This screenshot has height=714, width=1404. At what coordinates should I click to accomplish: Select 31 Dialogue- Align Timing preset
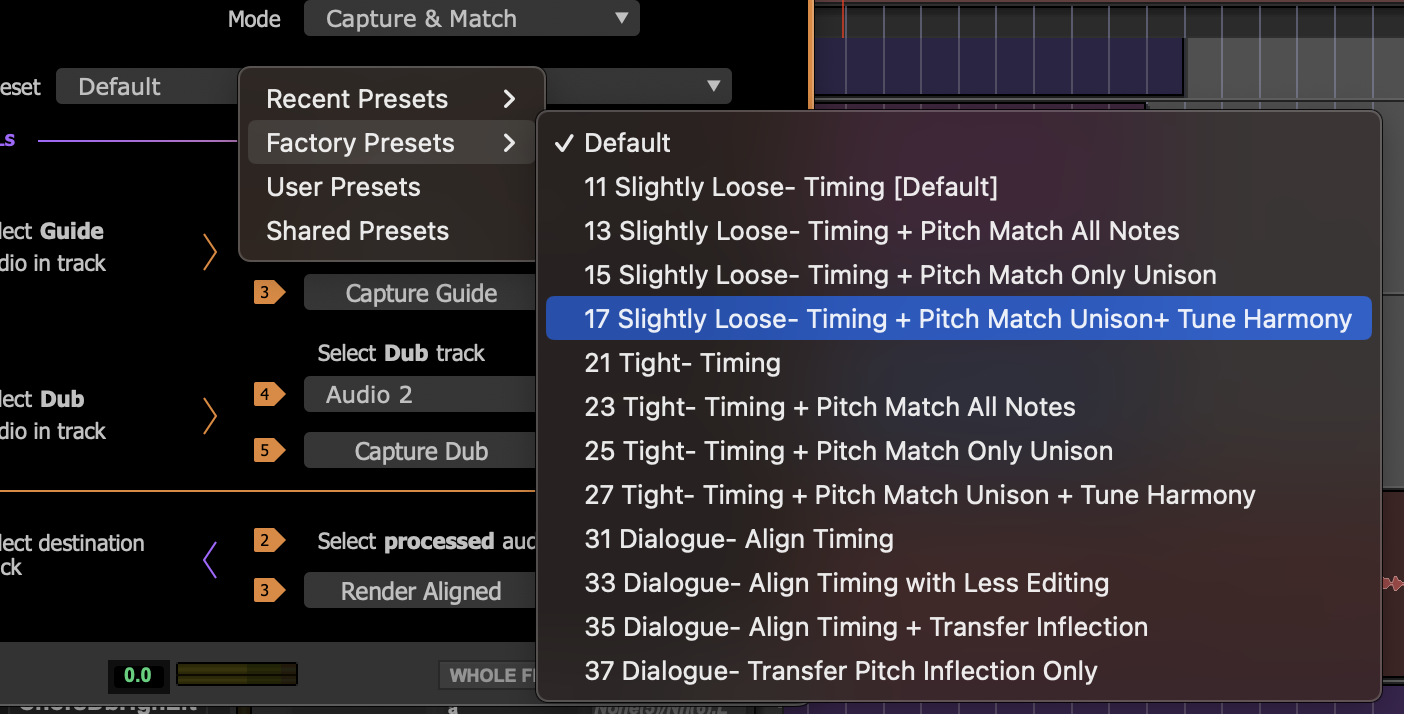point(738,539)
